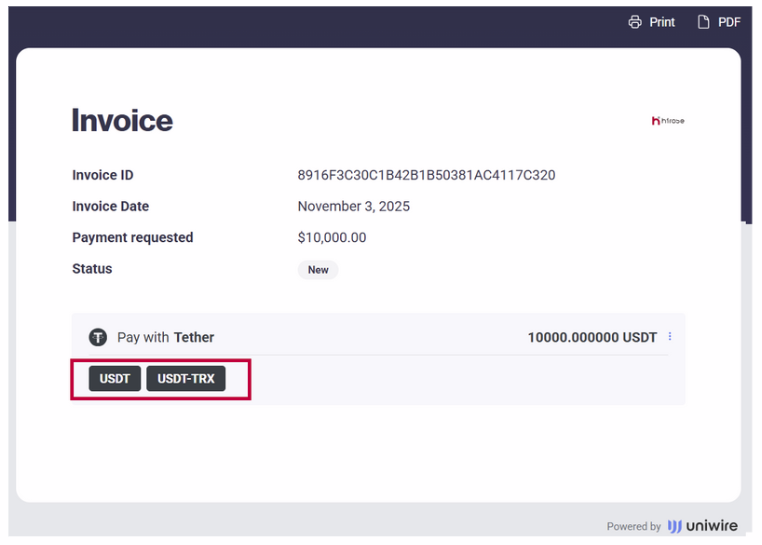Open the three-dot options menu beside USDT amount
The width and height of the screenshot is (762, 545).
pyautogui.click(x=670, y=337)
